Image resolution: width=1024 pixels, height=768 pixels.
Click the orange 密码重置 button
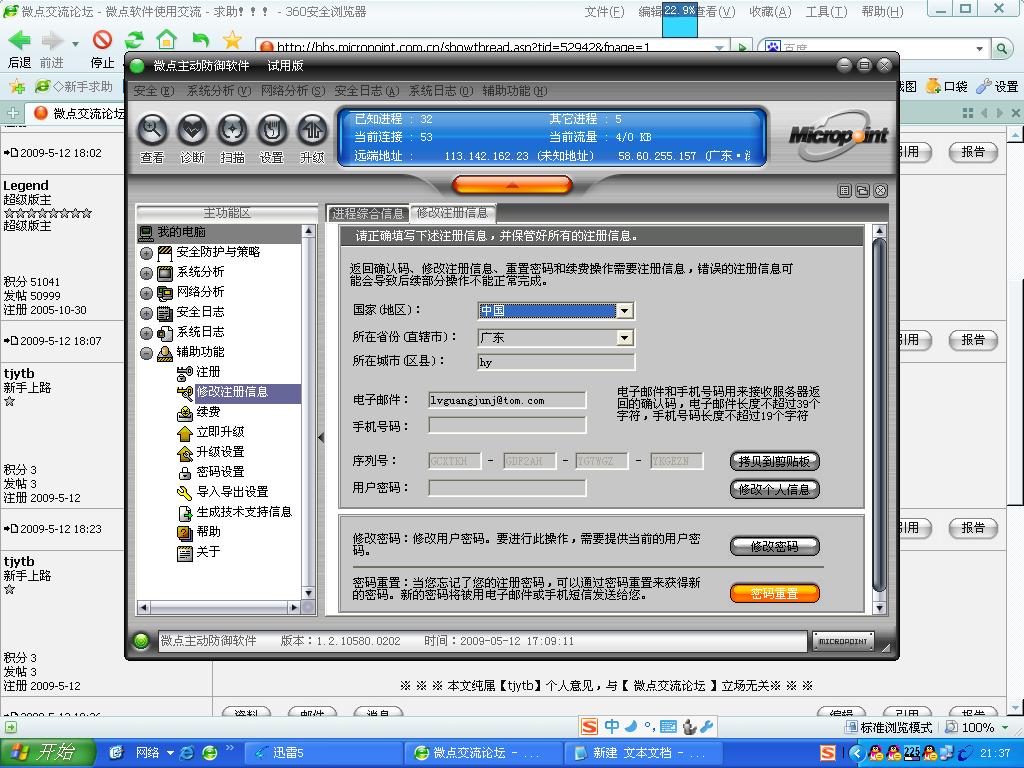pos(775,593)
